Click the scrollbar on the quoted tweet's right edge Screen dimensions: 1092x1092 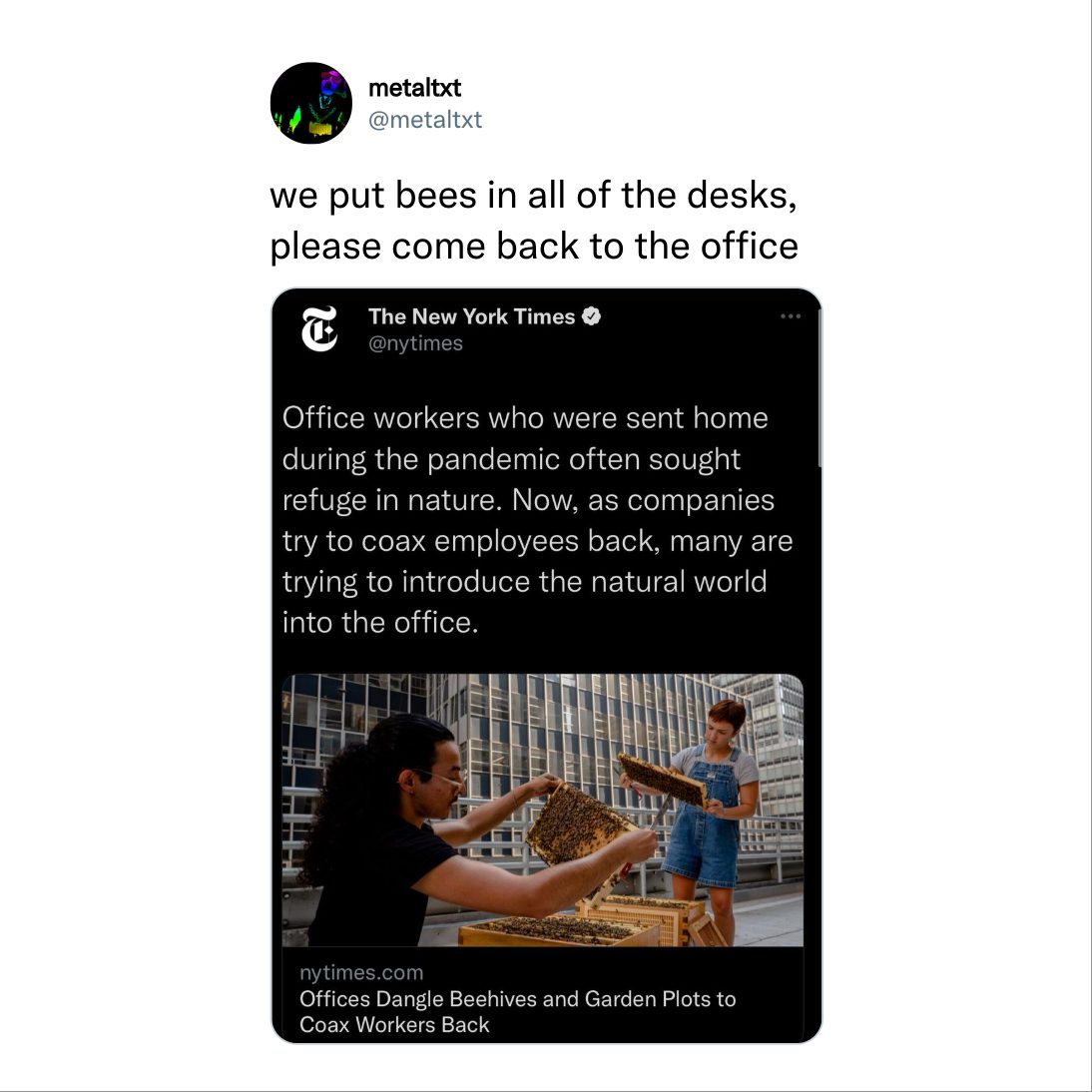(x=819, y=388)
